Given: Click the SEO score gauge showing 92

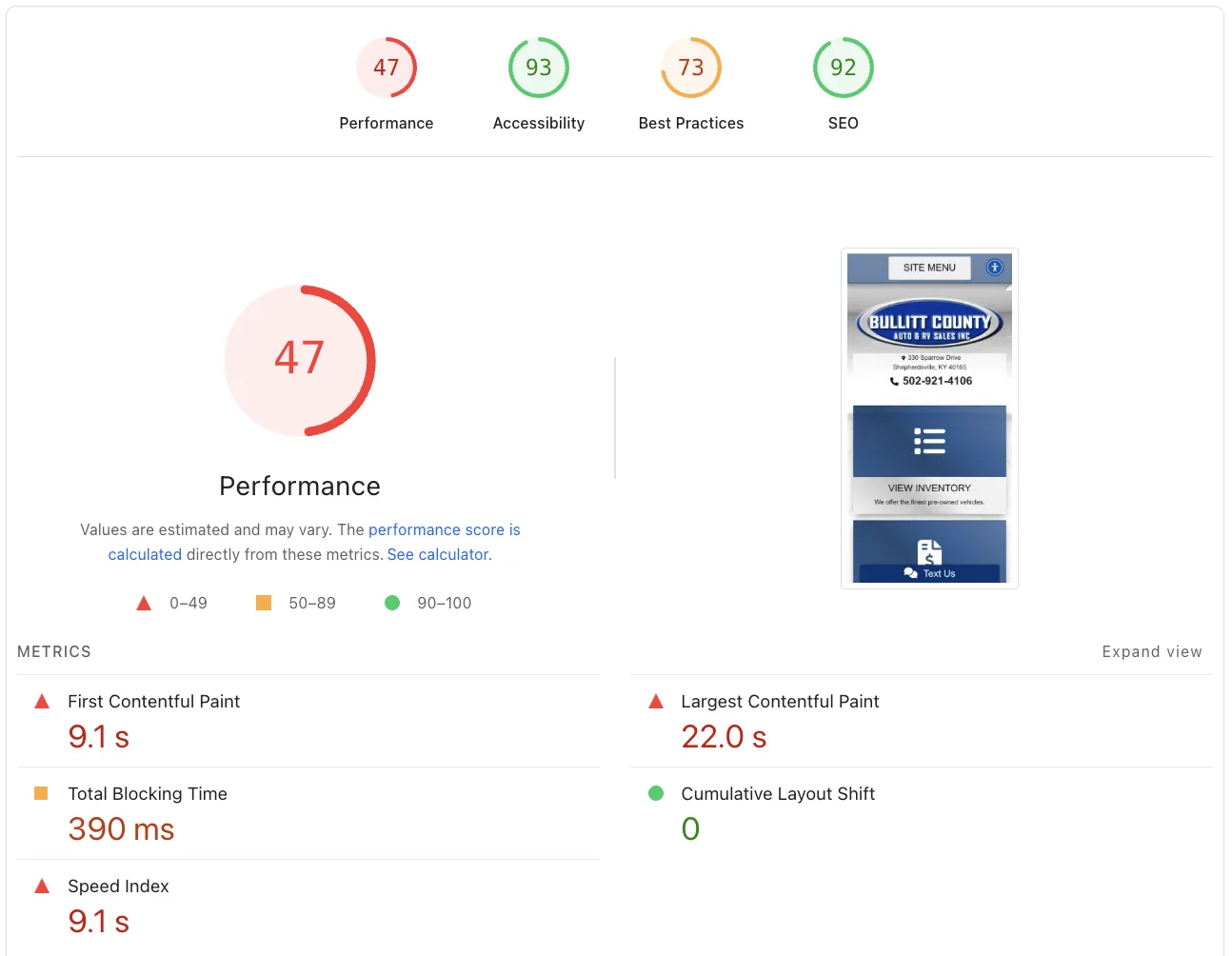Looking at the screenshot, I should pyautogui.click(x=844, y=68).
